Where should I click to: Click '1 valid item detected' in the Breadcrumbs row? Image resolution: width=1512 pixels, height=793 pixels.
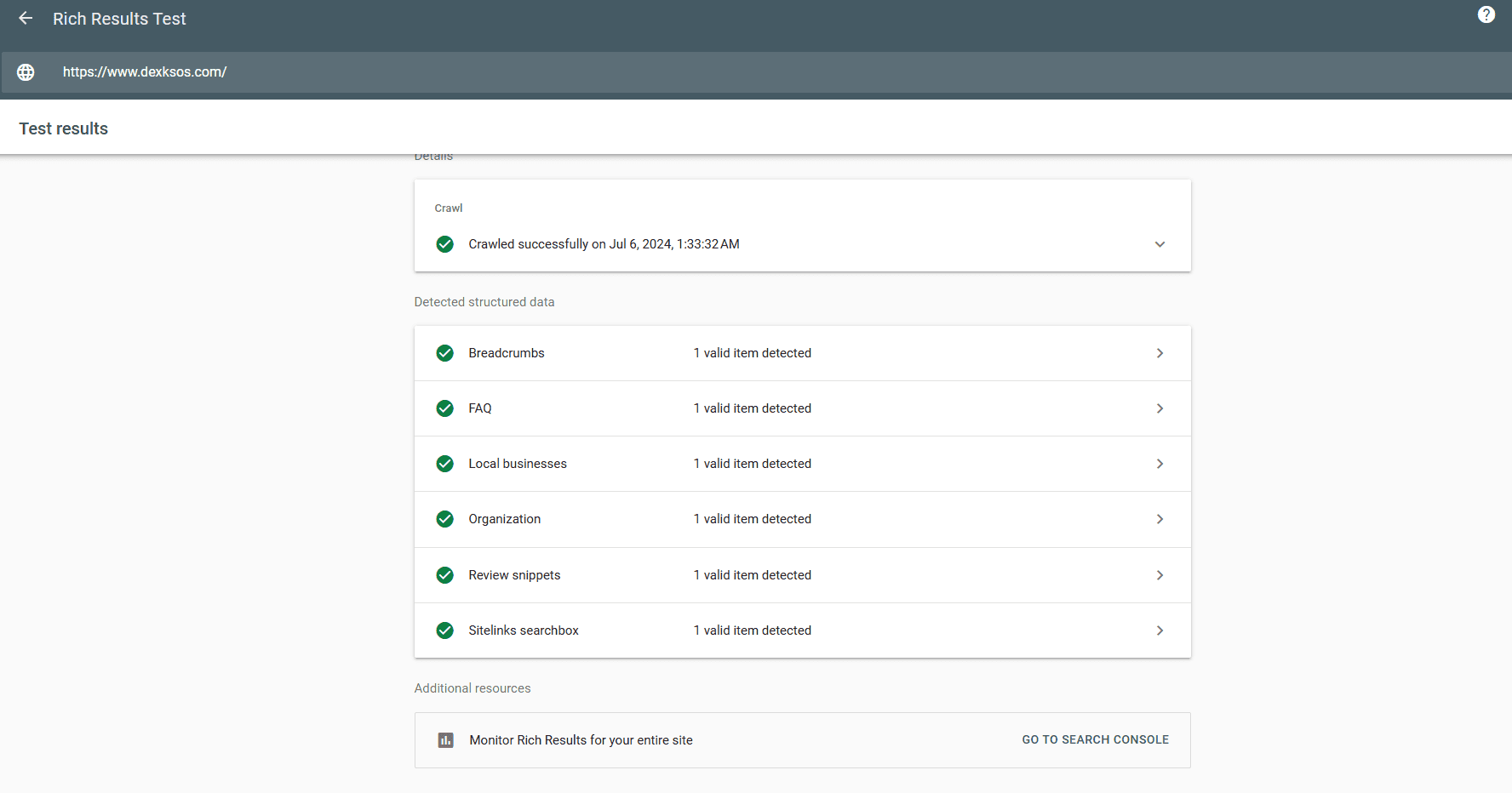753,353
